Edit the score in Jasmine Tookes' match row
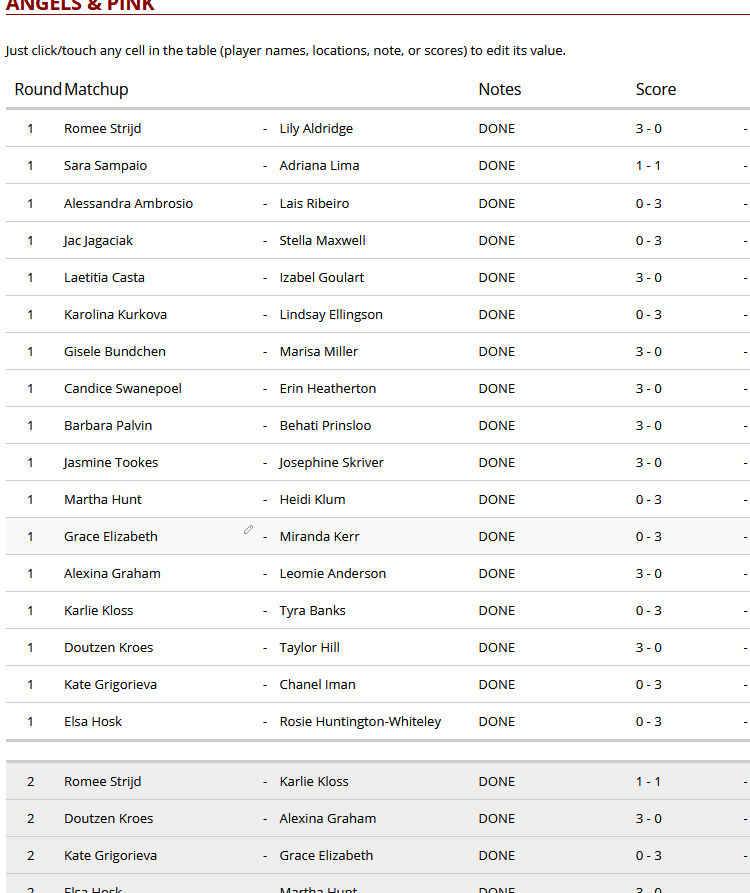Screen dimensions: 750x893 click(x=648, y=462)
